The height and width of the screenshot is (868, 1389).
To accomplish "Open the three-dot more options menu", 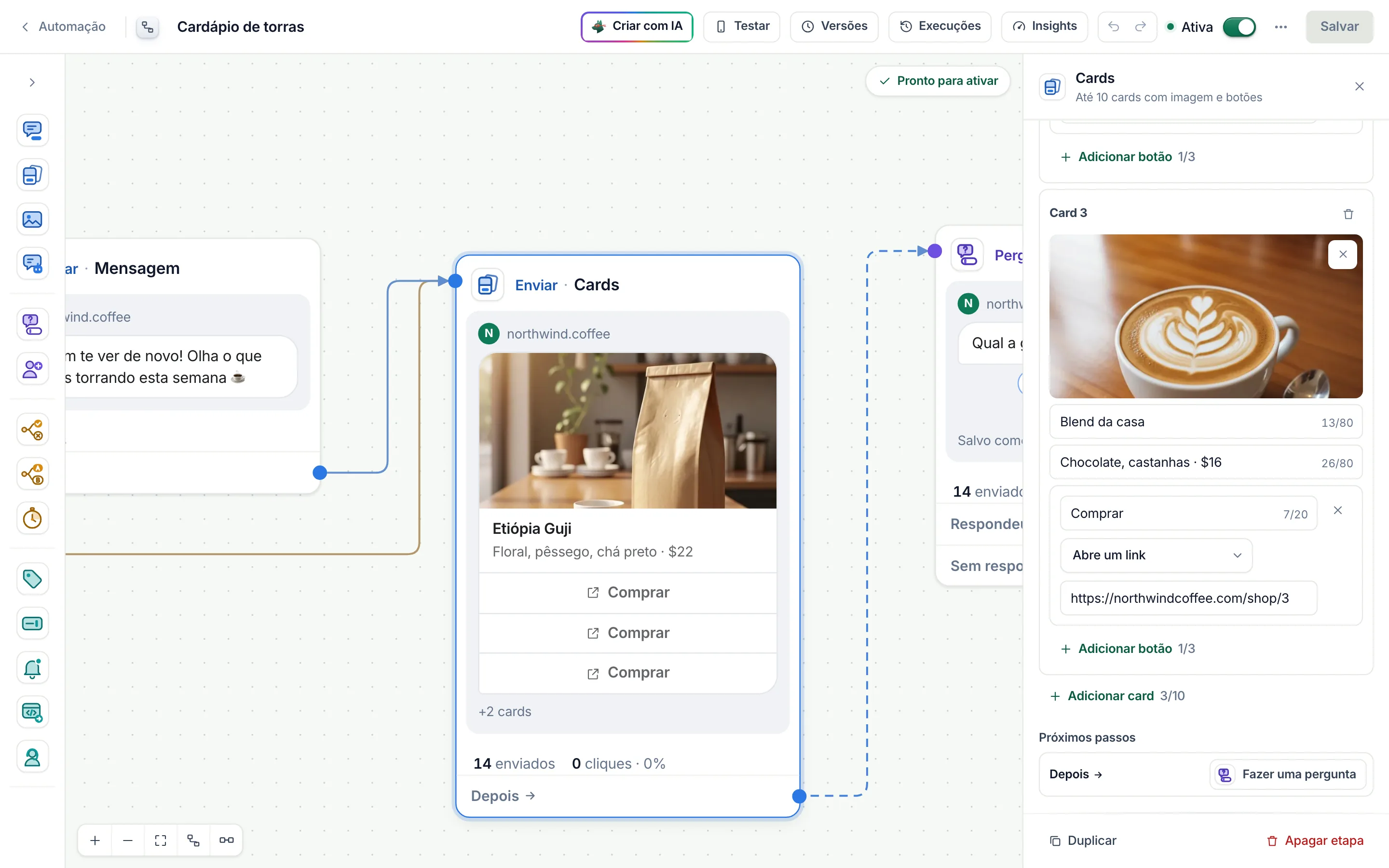I will (1280, 27).
